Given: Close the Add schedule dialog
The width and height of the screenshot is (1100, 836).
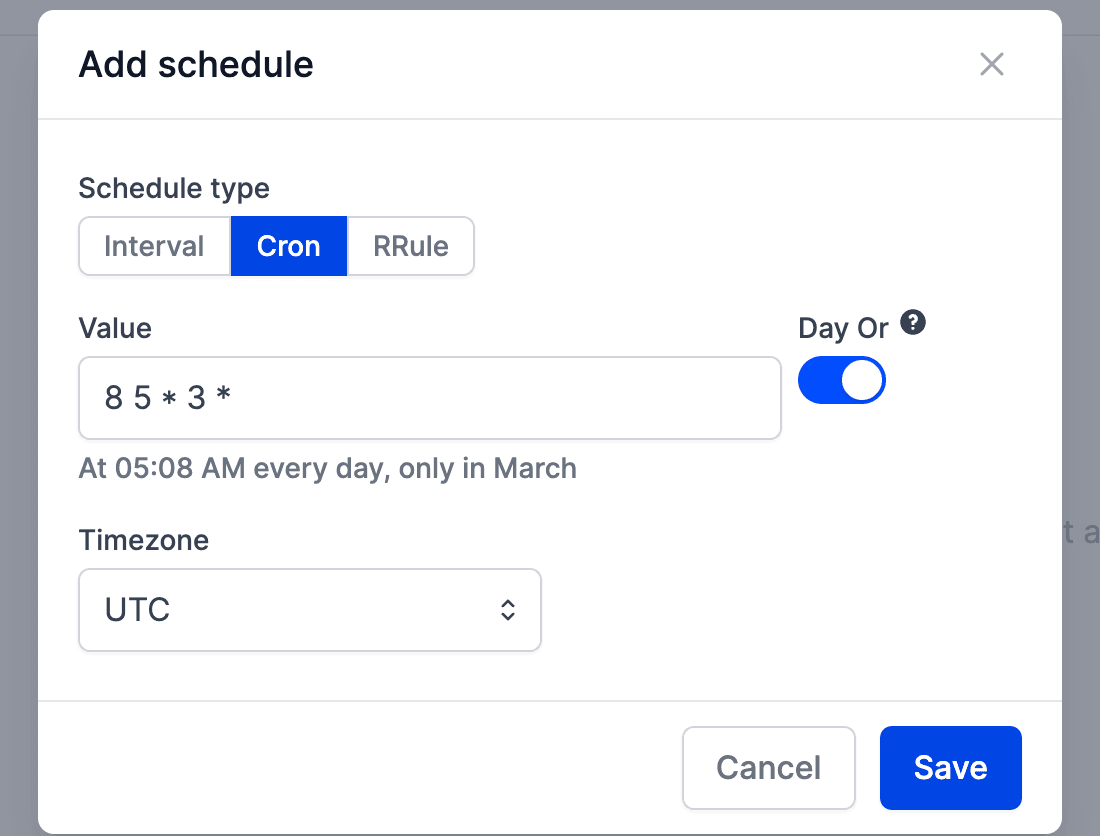Looking at the screenshot, I should tap(991, 65).
